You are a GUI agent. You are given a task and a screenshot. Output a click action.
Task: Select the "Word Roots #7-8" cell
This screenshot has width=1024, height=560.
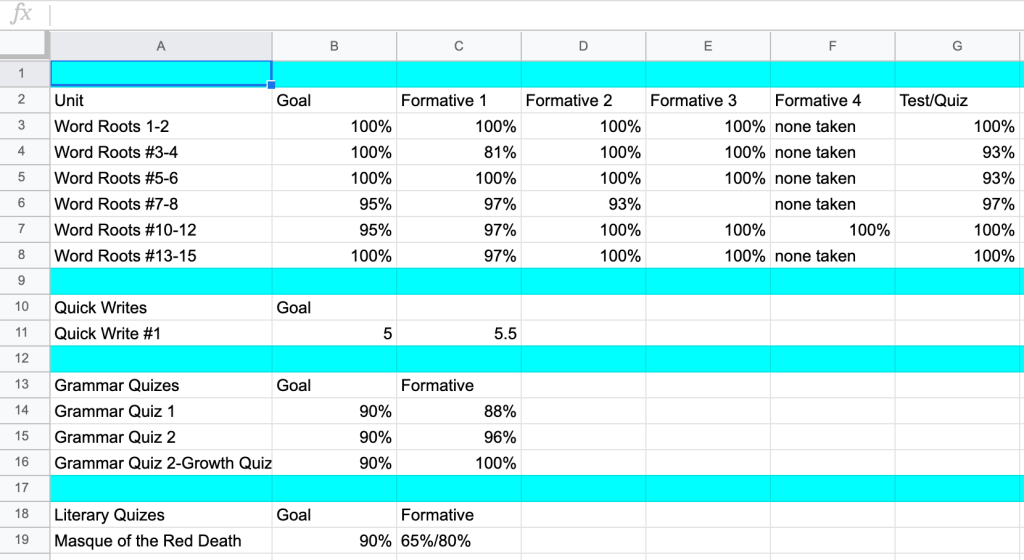(161, 204)
